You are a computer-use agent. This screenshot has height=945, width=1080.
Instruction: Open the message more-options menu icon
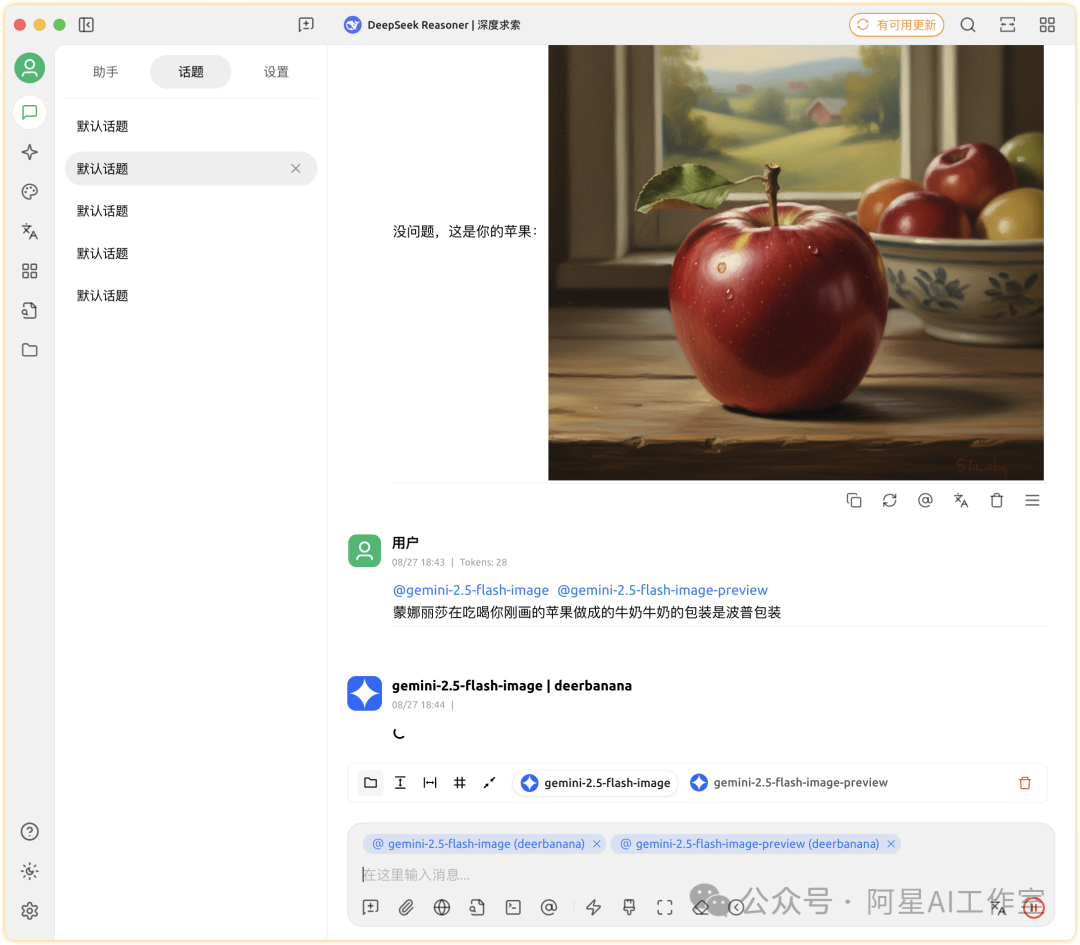(1032, 501)
